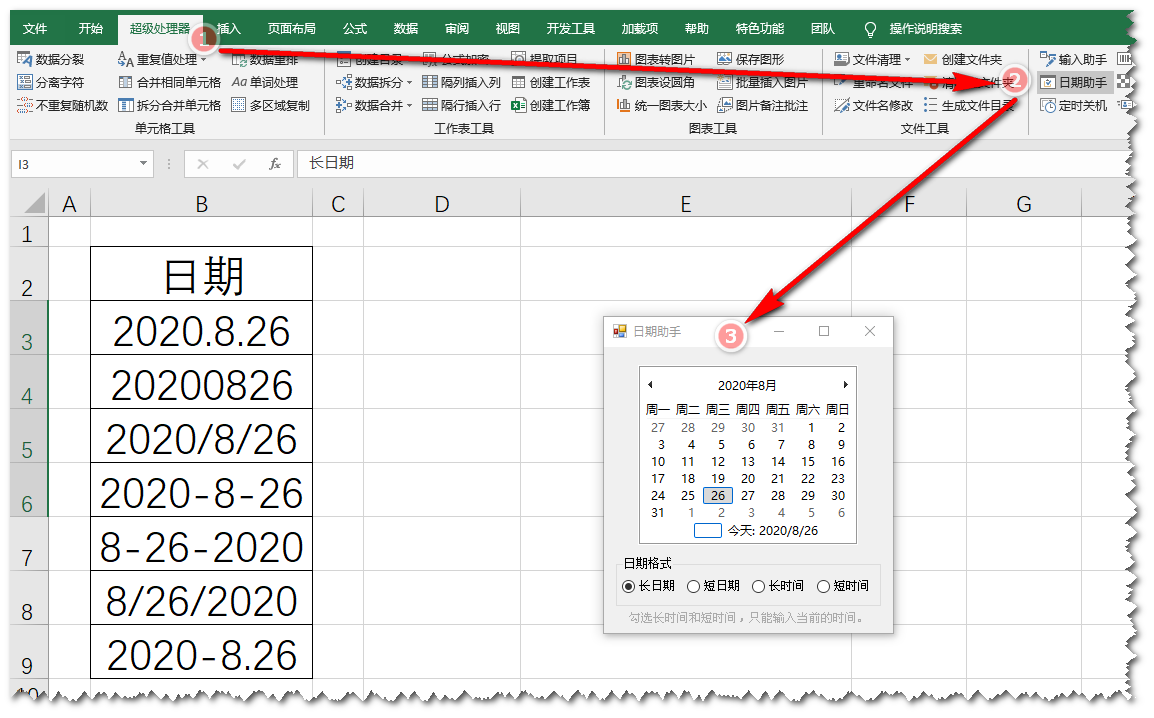This screenshot has width=1154, height=718.
Task: Switch to the 视图 View tab
Action: pos(507,29)
